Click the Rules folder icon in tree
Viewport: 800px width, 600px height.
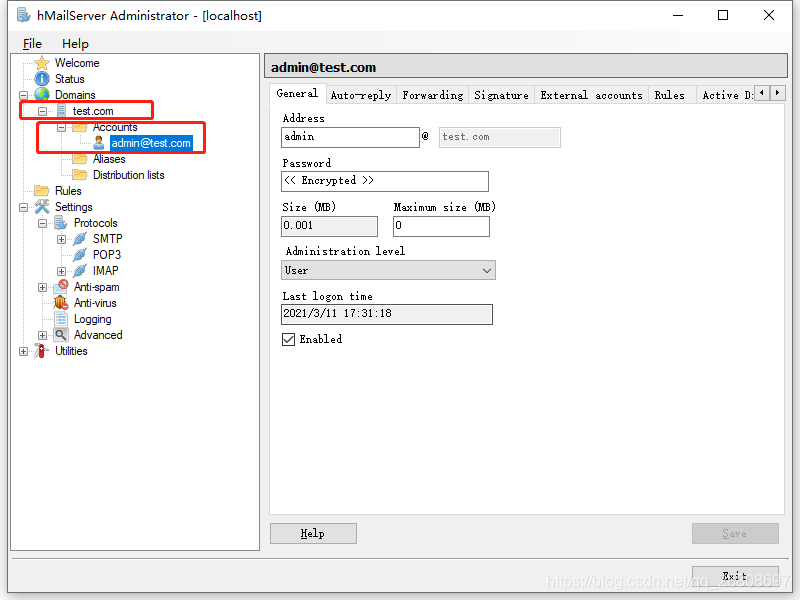click(42, 191)
